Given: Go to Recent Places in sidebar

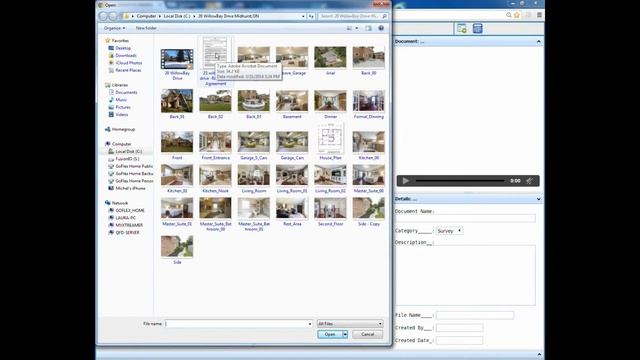Looking at the screenshot, I should (128, 70).
